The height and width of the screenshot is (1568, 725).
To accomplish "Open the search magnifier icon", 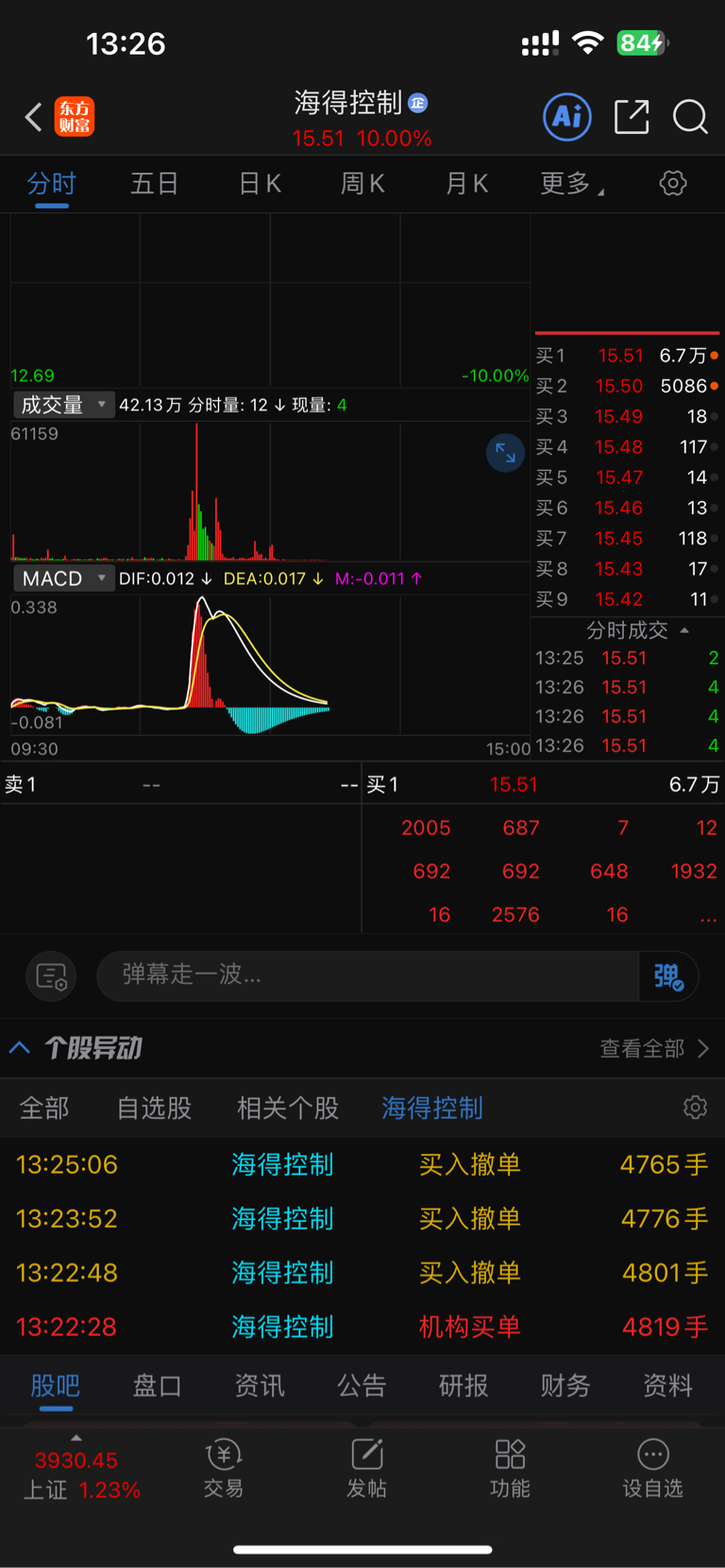I will click(x=690, y=117).
